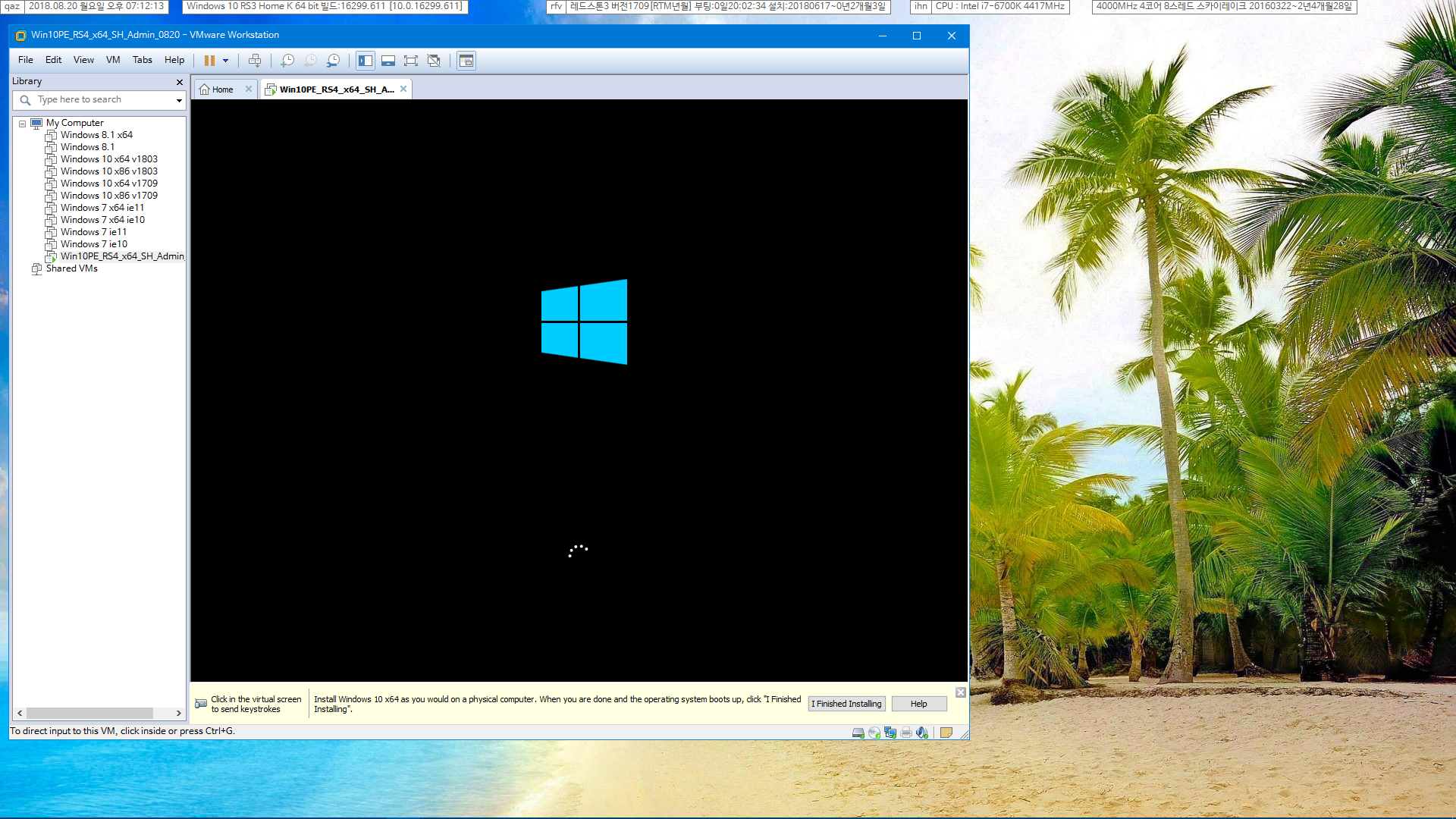1456x819 pixels.
Task: Click 'I Finished Installing' button
Action: [x=845, y=704]
